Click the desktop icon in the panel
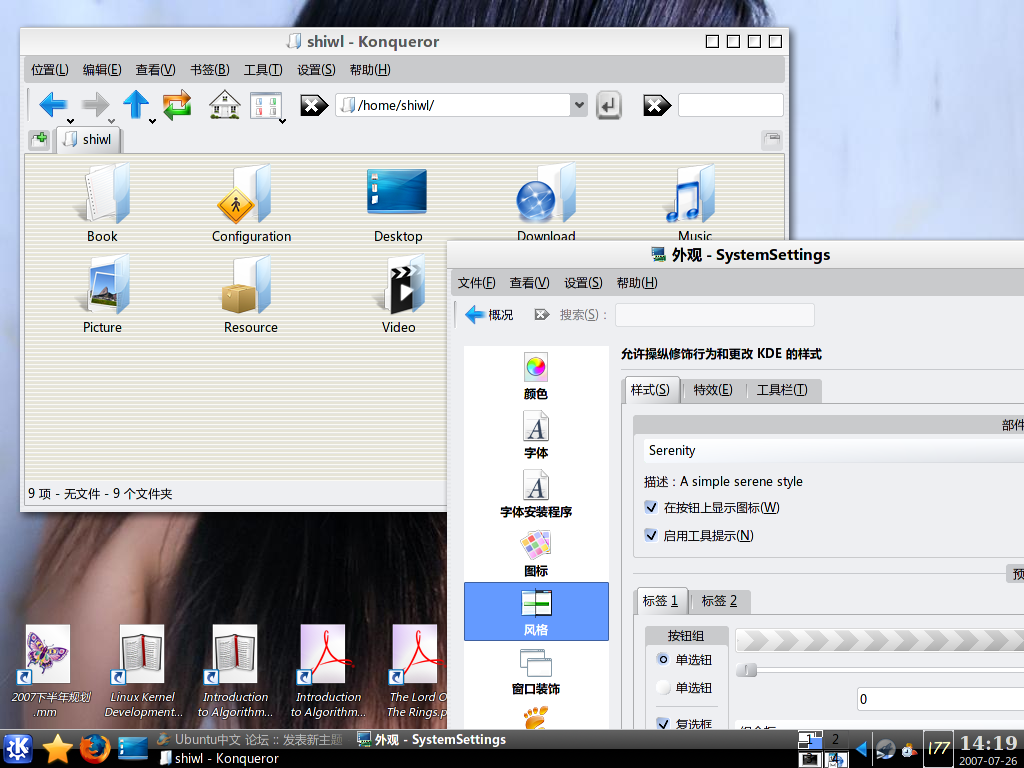1024x768 pixels. pyautogui.click(x=133, y=749)
